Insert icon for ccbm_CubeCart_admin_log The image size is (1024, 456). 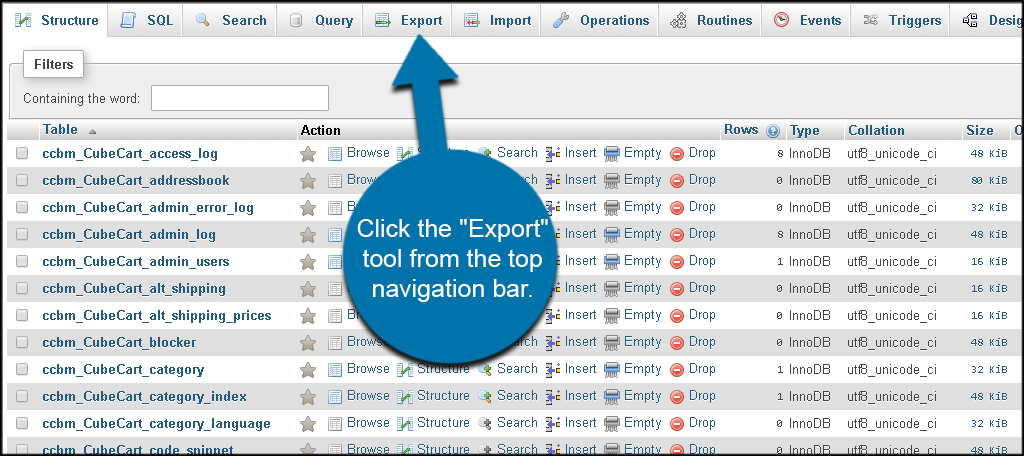point(553,235)
